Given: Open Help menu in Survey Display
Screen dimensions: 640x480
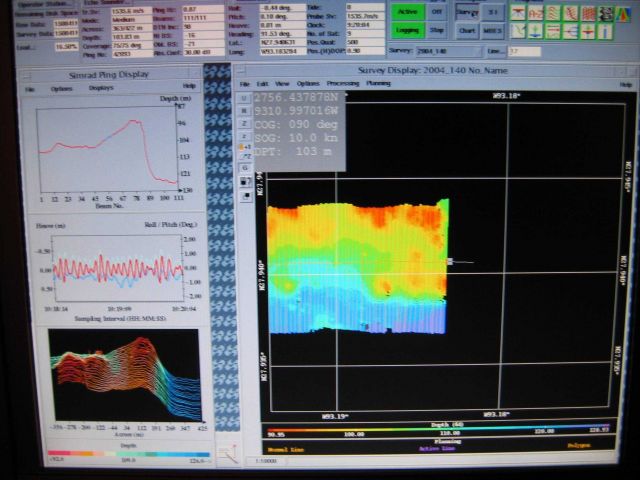Looking at the screenshot, I should [626, 85].
